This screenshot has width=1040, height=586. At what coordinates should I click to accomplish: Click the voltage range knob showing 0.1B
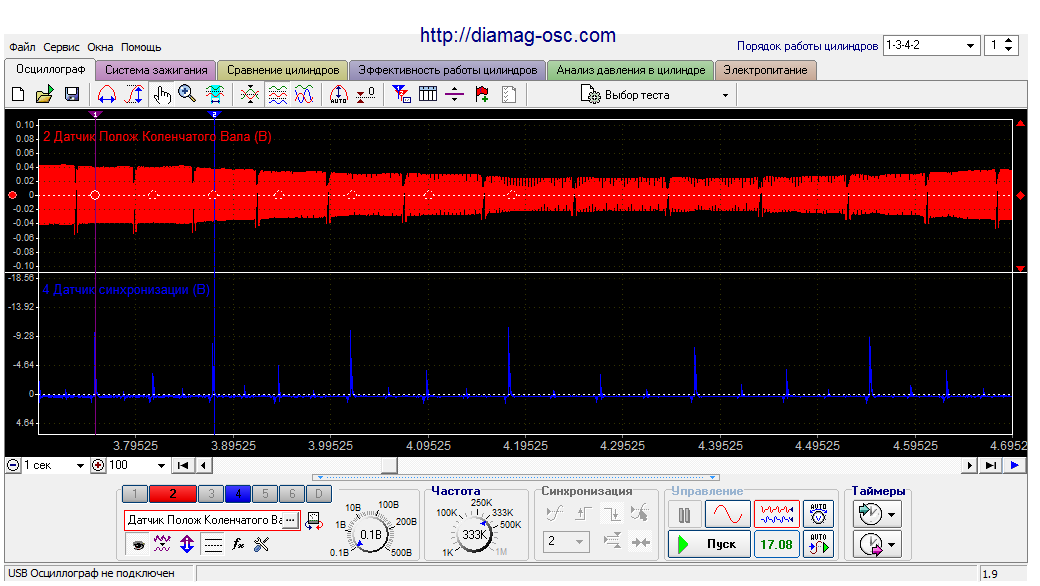(x=371, y=534)
